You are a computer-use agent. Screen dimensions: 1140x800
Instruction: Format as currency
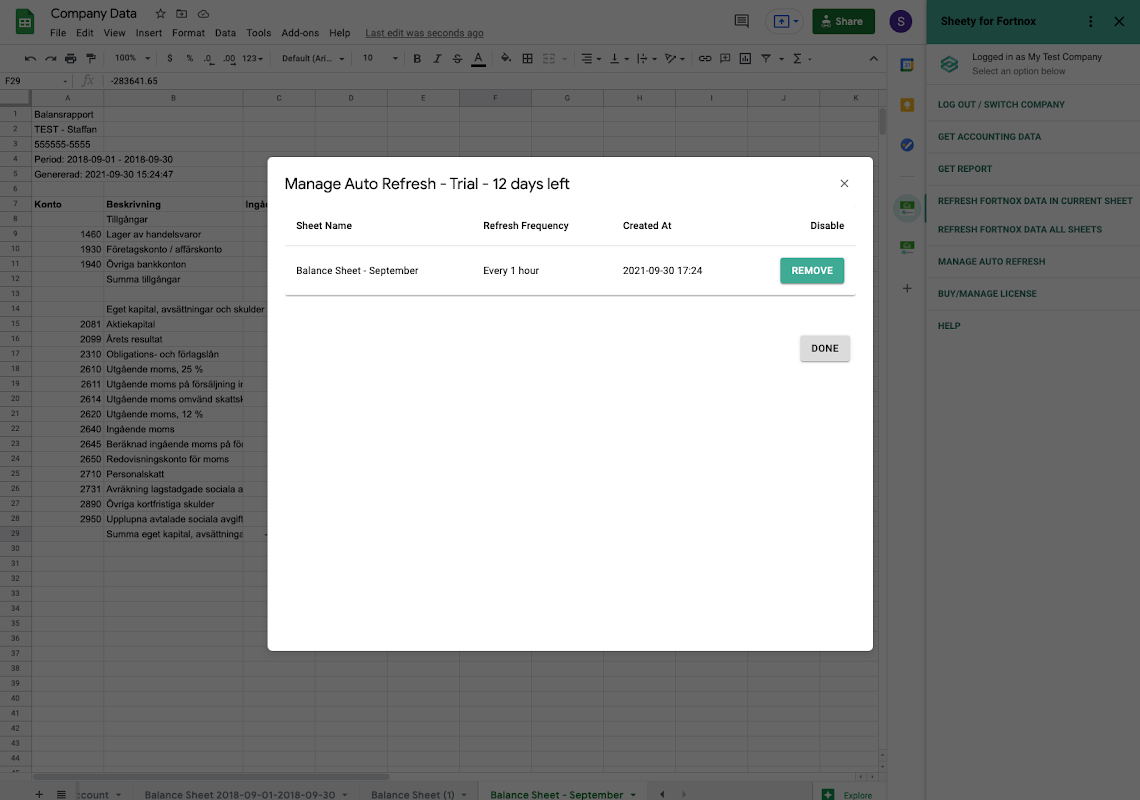click(x=169, y=58)
